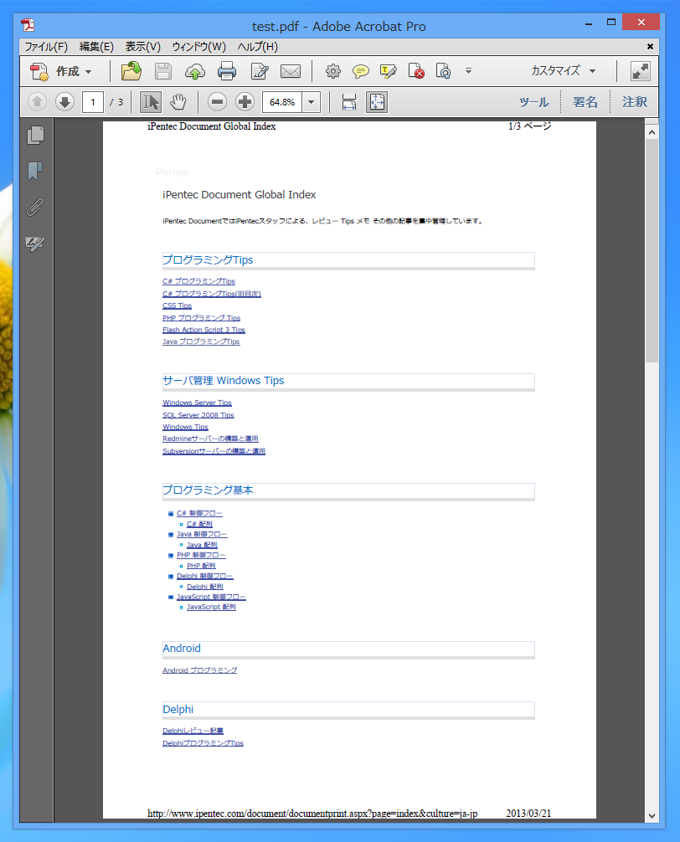The width and height of the screenshot is (680, 842).
Task: Expand the カスタマイズ dropdown
Action: coord(563,71)
